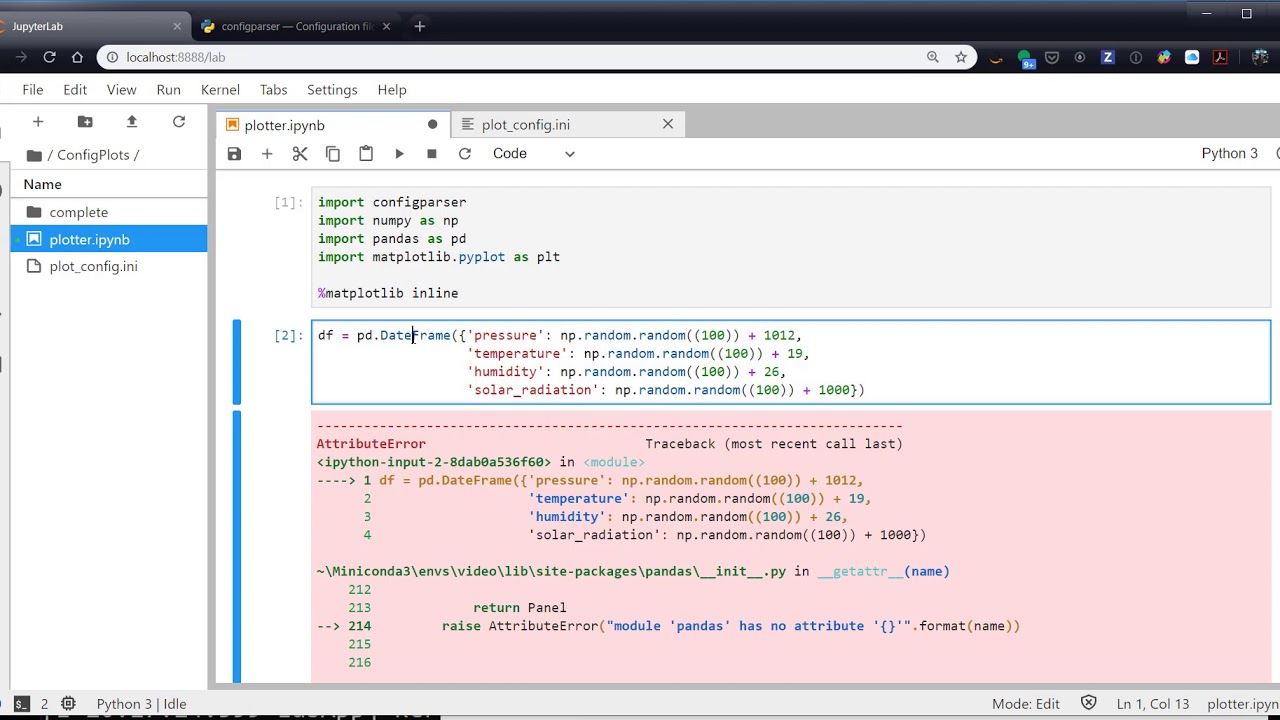Click the AttributeError traceback output

[x=790, y=546]
